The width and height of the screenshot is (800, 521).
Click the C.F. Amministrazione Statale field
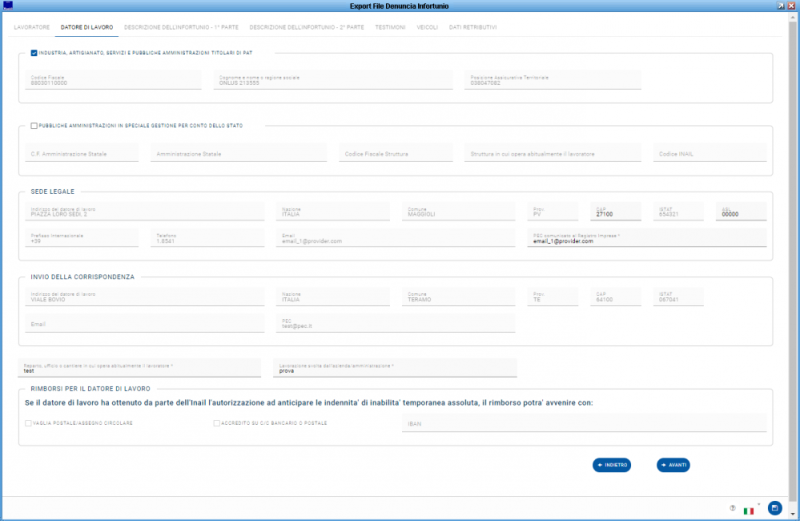[x=82, y=153]
